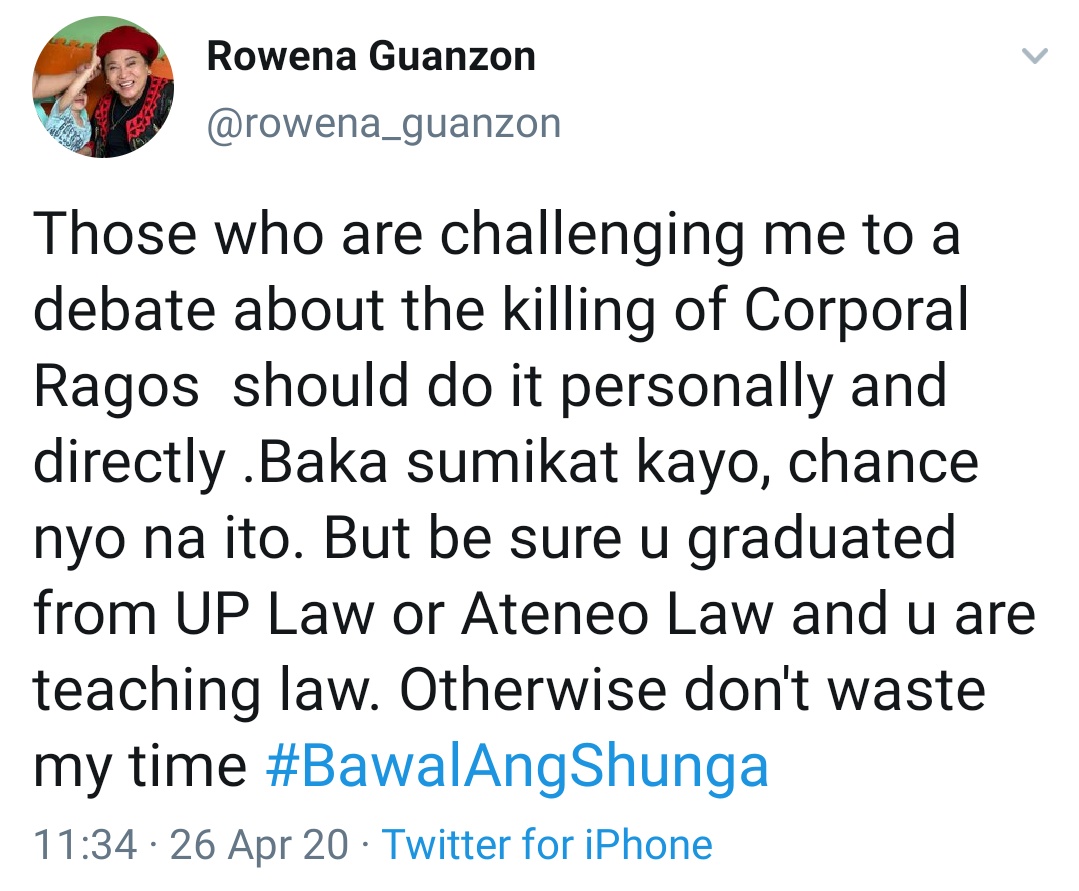Click the 26 Apr 20 tweet date
Screen dimensions: 1079x891
point(260,844)
